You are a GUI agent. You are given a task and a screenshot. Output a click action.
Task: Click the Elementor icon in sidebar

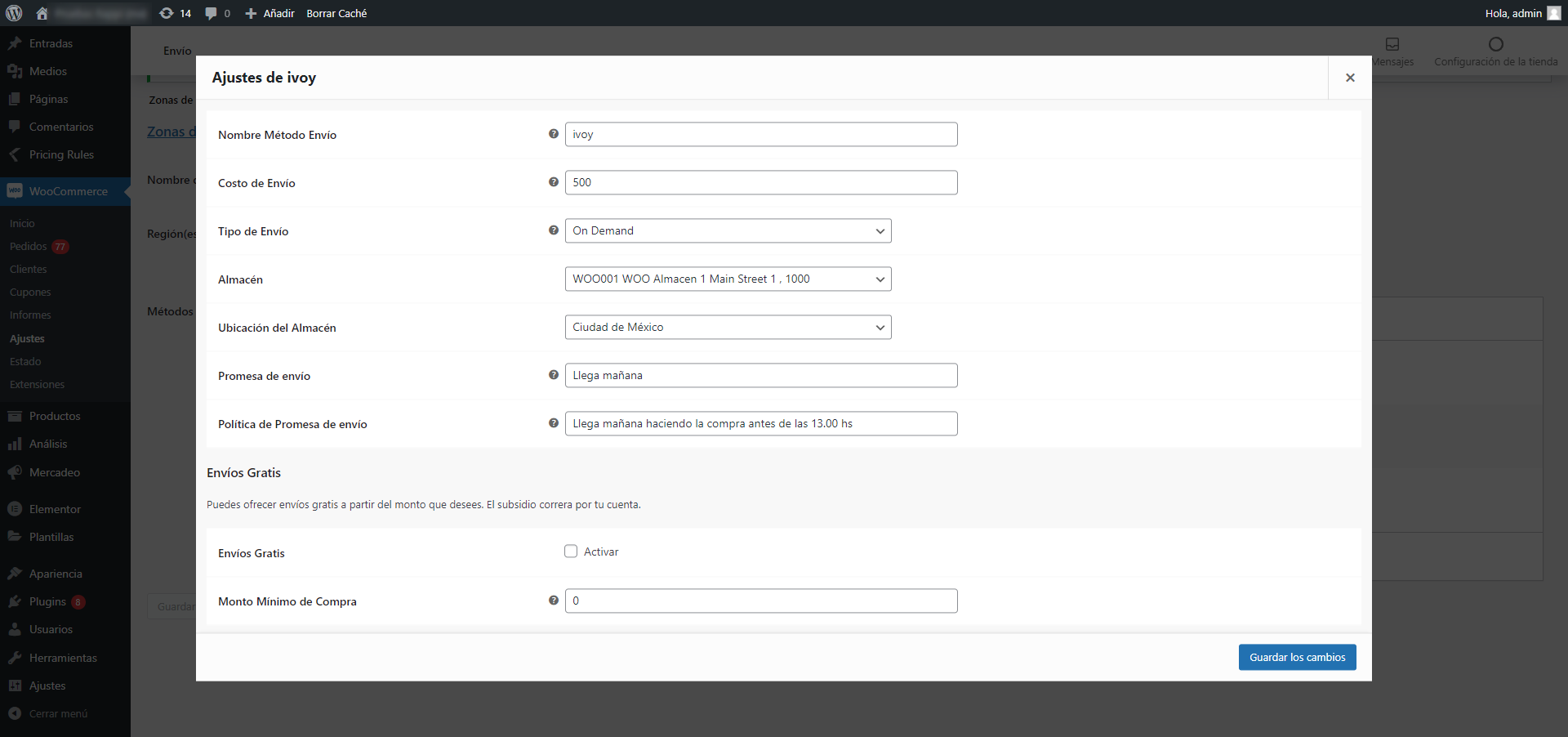pyautogui.click(x=15, y=509)
